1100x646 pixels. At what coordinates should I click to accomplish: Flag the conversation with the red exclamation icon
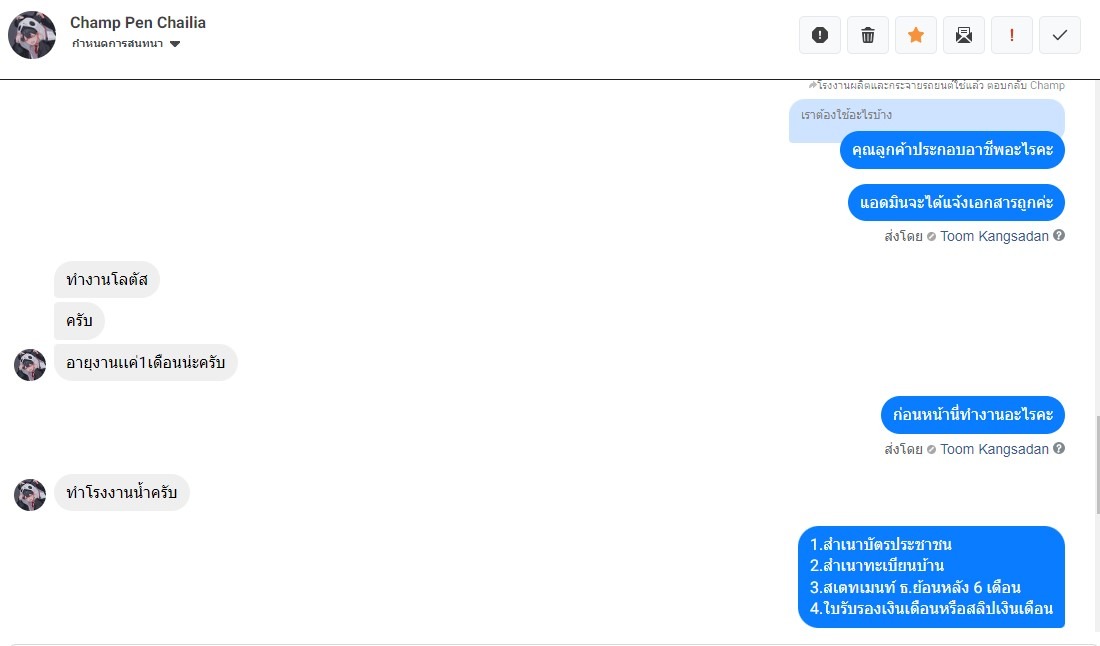[x=1012, y=35]
